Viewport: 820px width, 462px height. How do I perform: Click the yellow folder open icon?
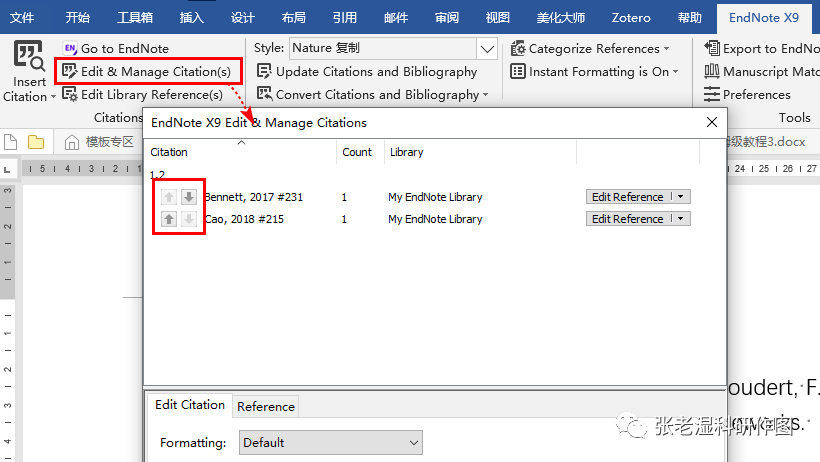click(36, 142)
